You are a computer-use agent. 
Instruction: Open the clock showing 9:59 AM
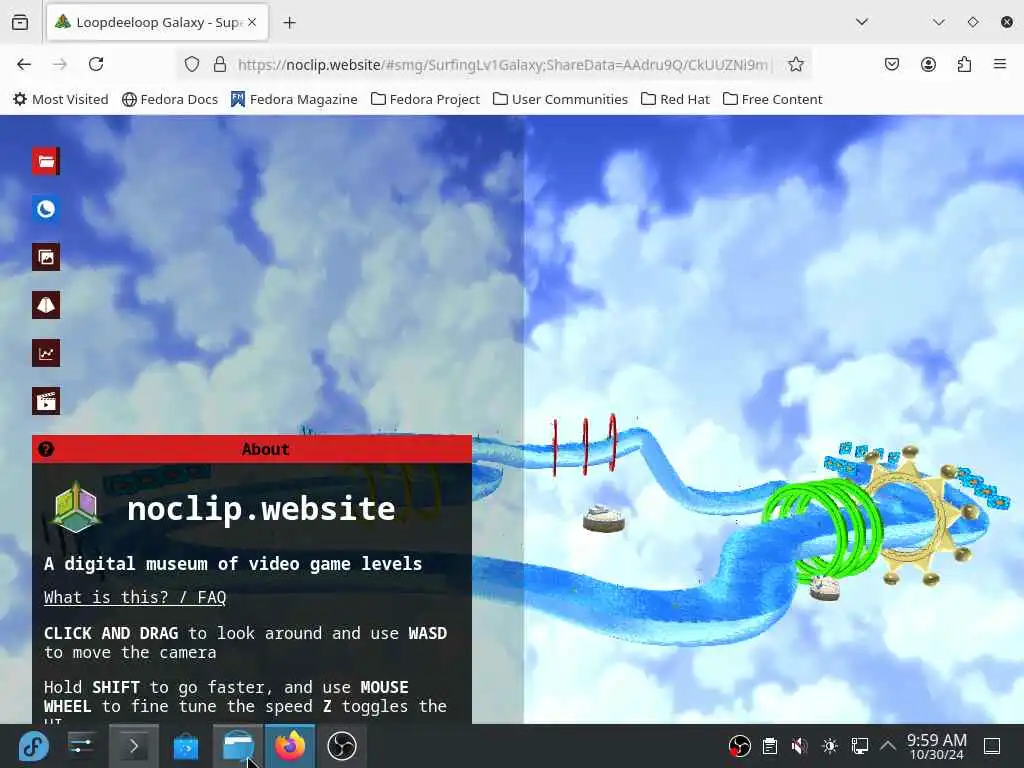tap(936, 746)
